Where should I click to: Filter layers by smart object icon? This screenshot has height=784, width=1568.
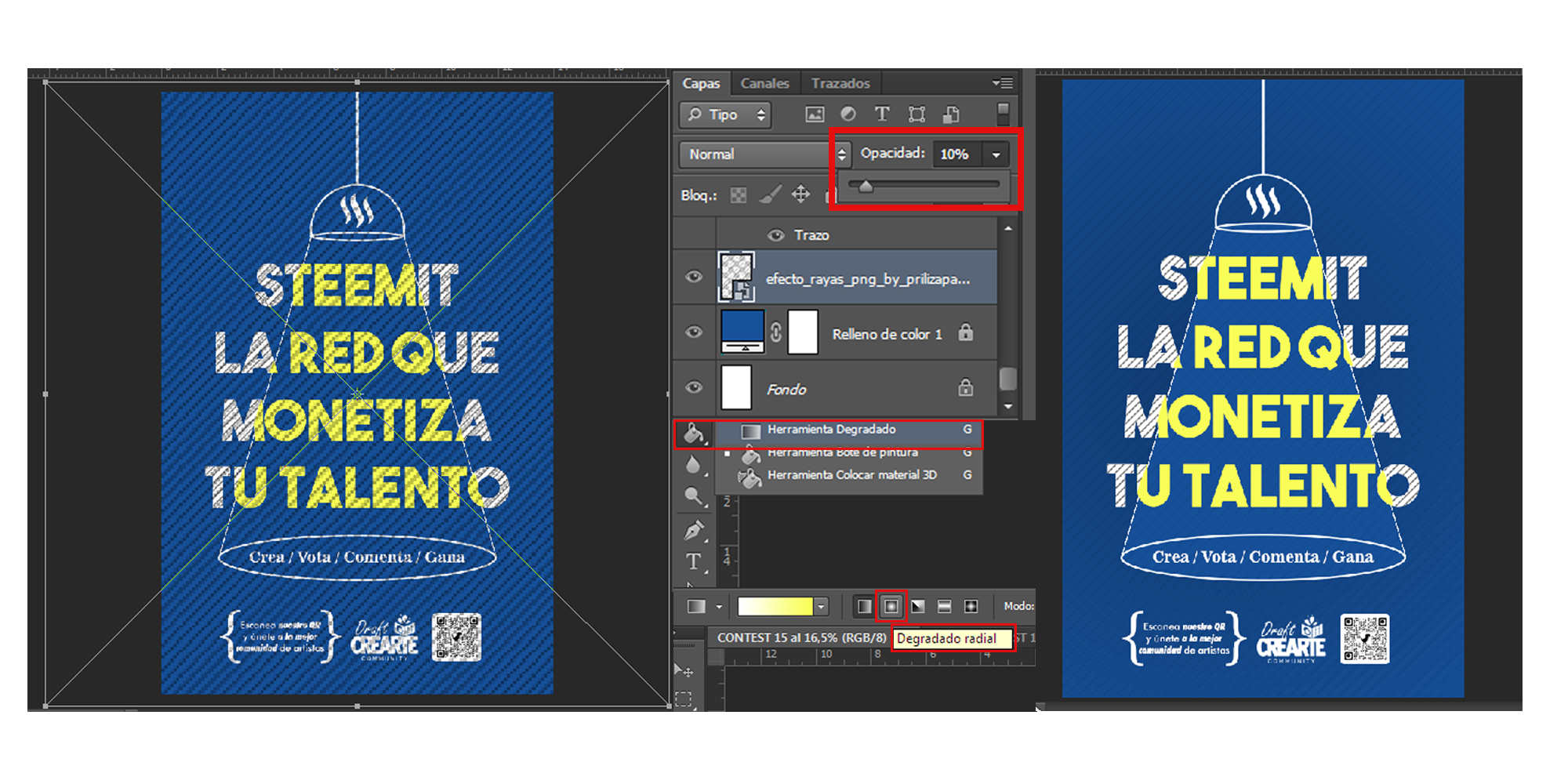(x=951, y=114)
